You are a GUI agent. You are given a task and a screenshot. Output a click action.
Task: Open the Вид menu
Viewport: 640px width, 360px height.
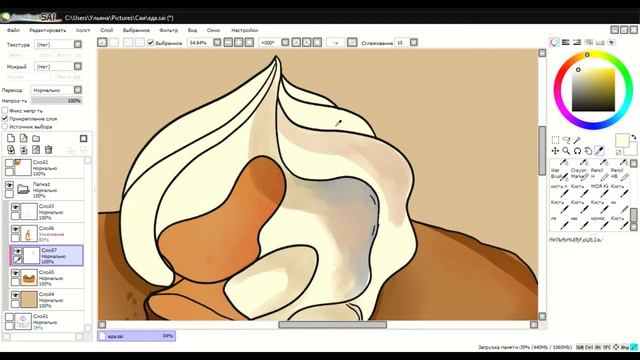(x=192, y=30)
